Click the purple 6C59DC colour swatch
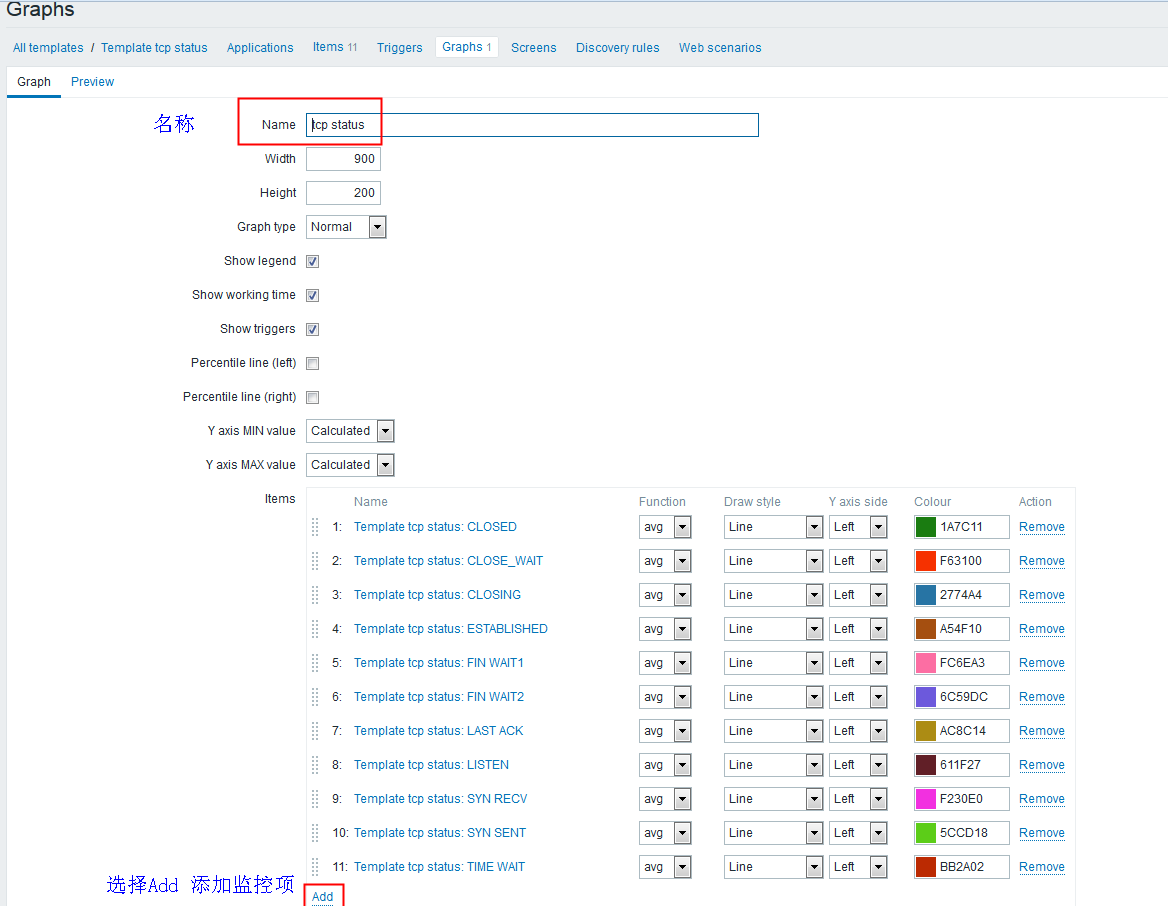This screenshot has height=906, width=1168. pyautogui.click(x=925, y=697)
